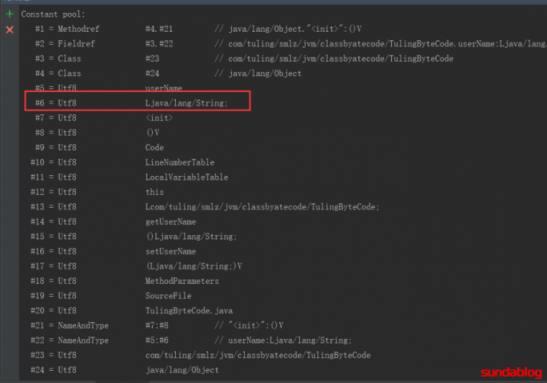Viewport: 547px width, 383px height.
Task: Click 'setUserName' at #16
Action: tap(171, 251)
